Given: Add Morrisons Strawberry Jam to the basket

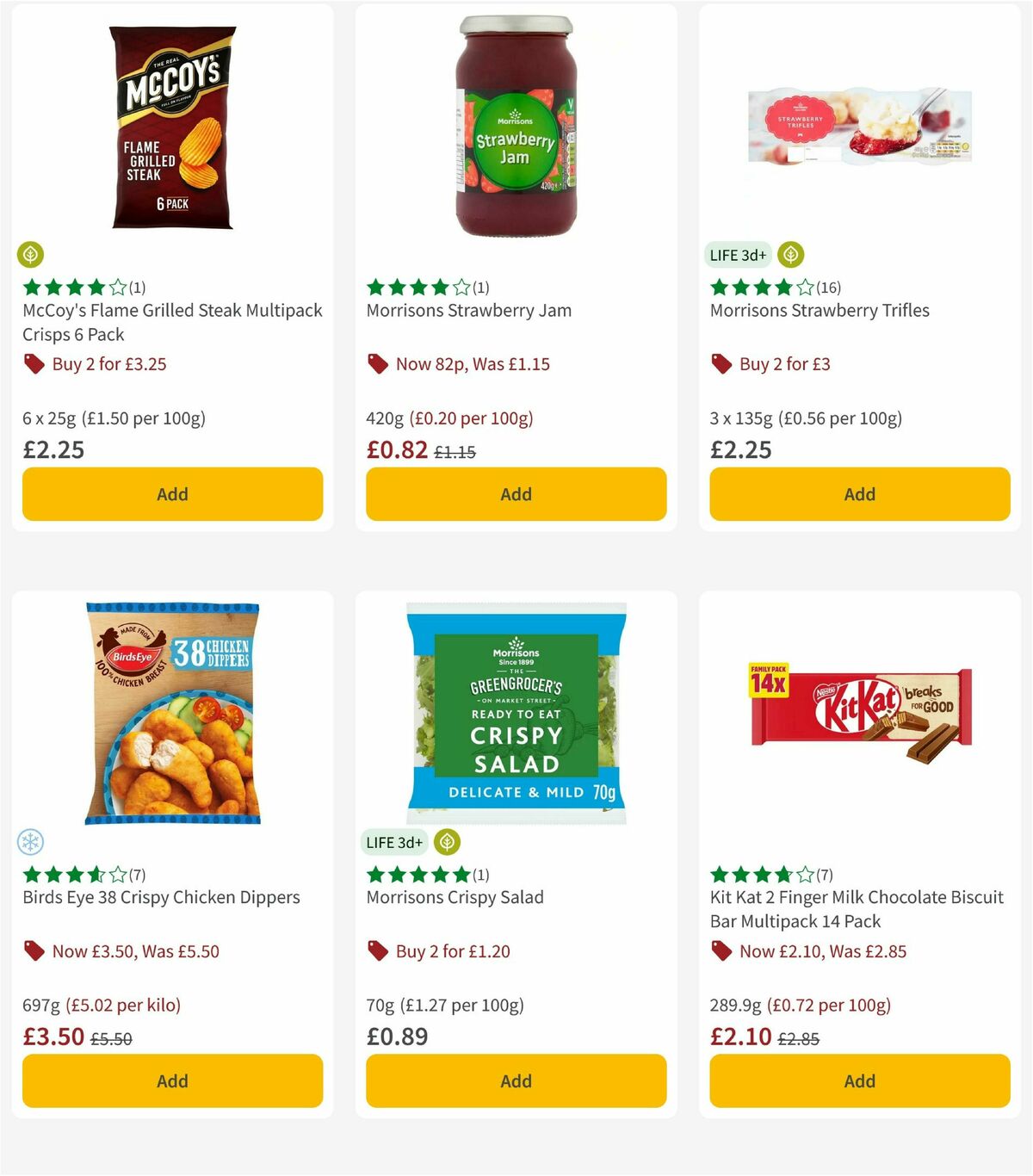Looking at the screenshot, I should pos(515,494).
